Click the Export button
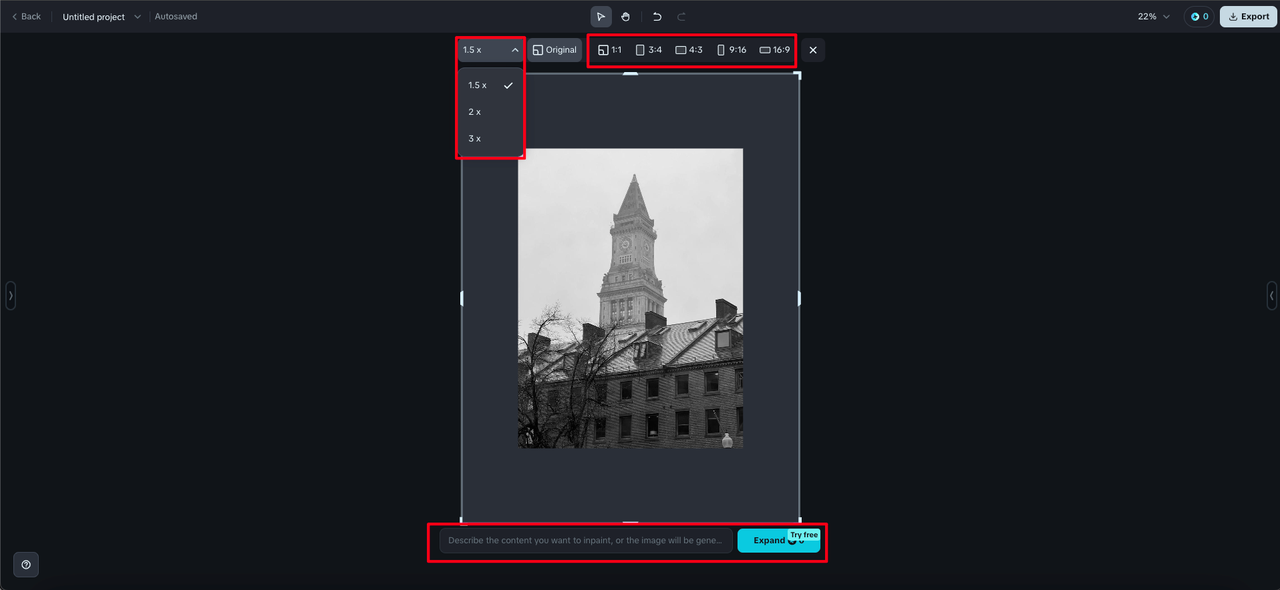The height and width of the screenshot is (590, 1280). tap(1249, 16)
